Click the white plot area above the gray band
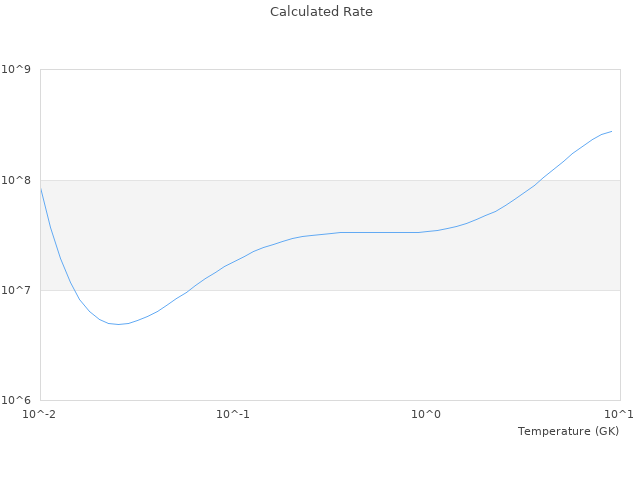Image resolution: width=640 pixels, height=480 pixels. point(300,120)
